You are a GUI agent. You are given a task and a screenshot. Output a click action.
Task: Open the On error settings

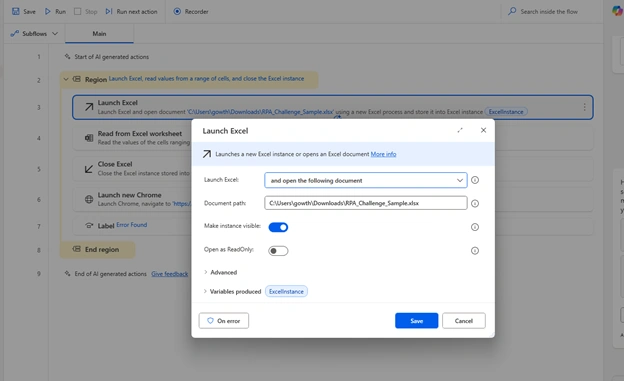(224, 320)
